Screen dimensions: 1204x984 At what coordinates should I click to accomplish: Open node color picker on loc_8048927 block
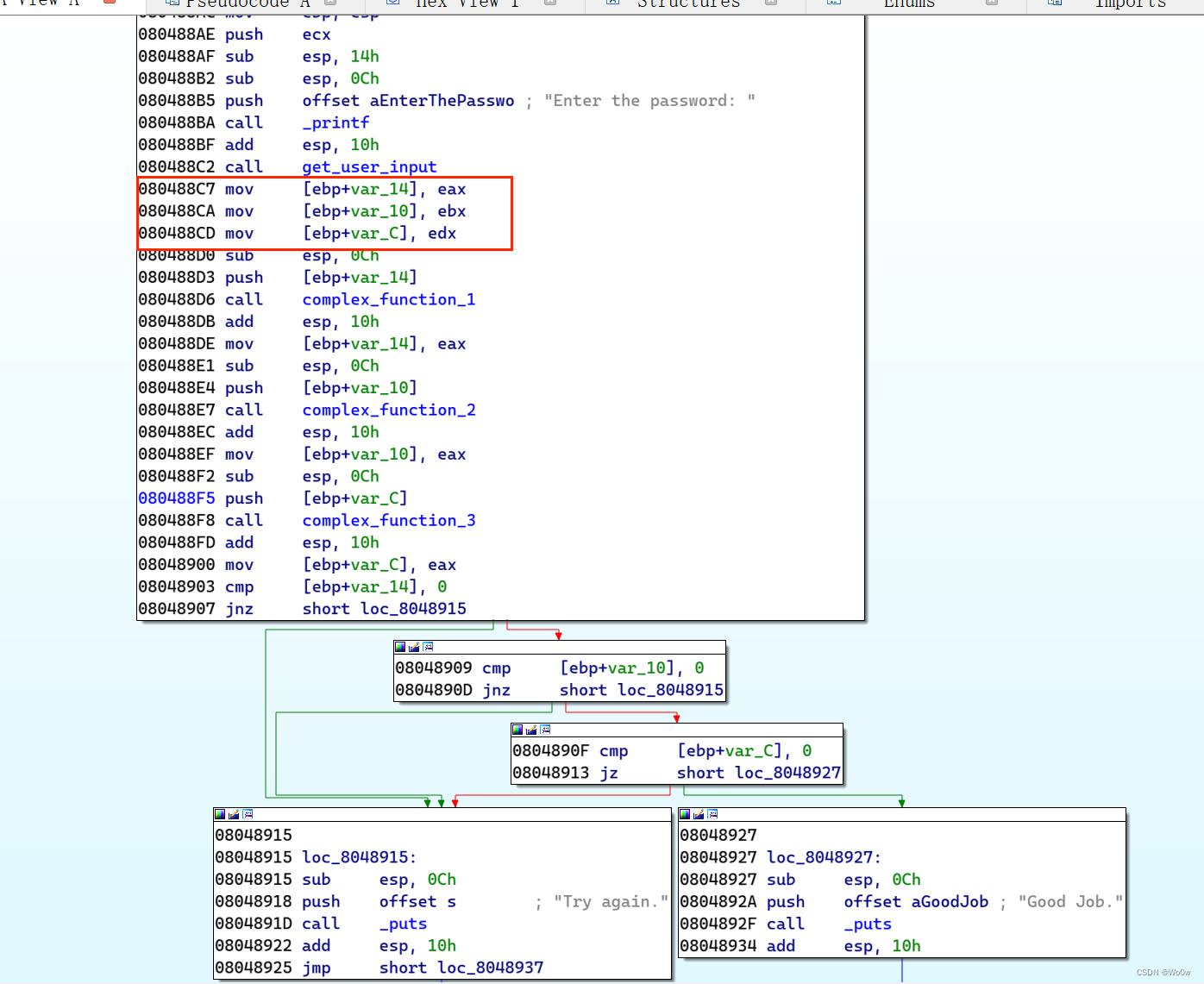pos(685,814)
